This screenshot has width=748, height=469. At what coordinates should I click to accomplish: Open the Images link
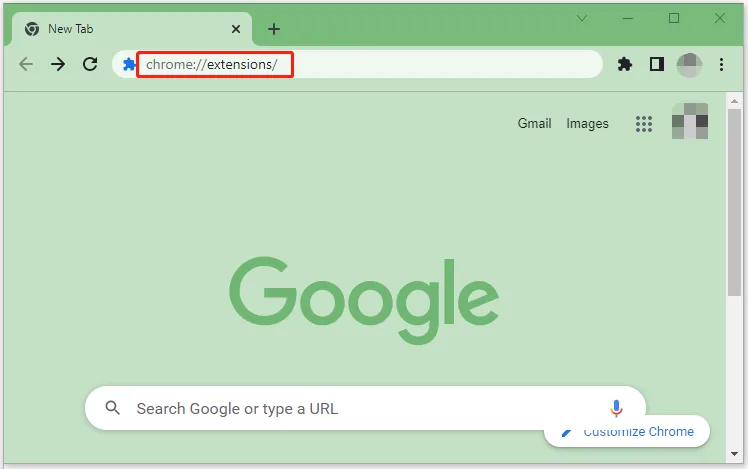tap(587, 124)
